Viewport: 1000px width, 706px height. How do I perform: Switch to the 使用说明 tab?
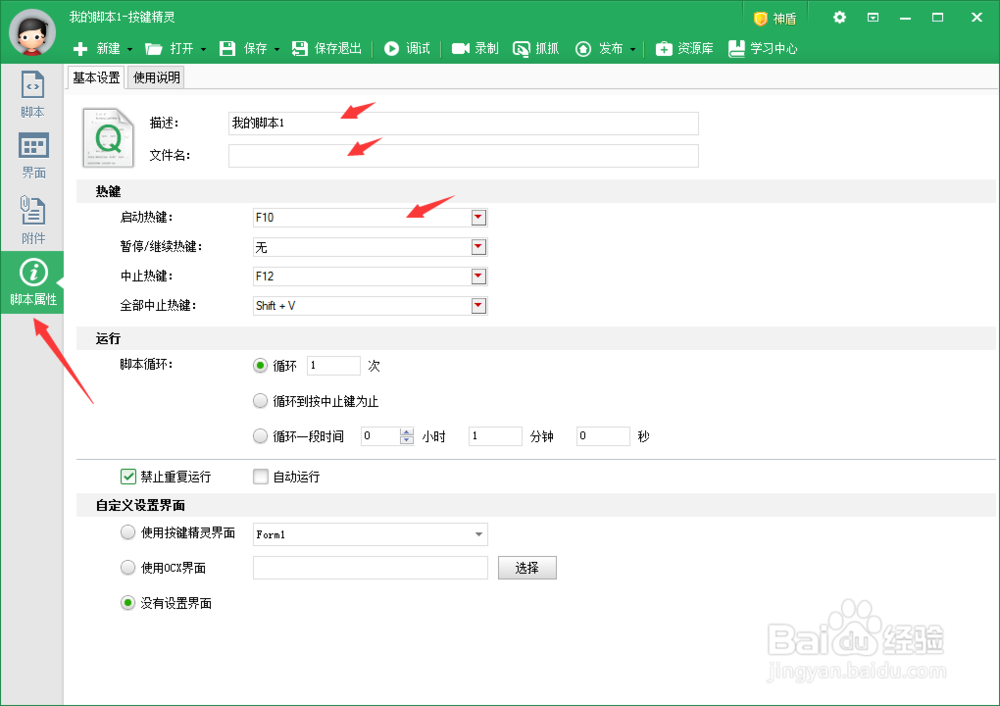coord(156,78)
